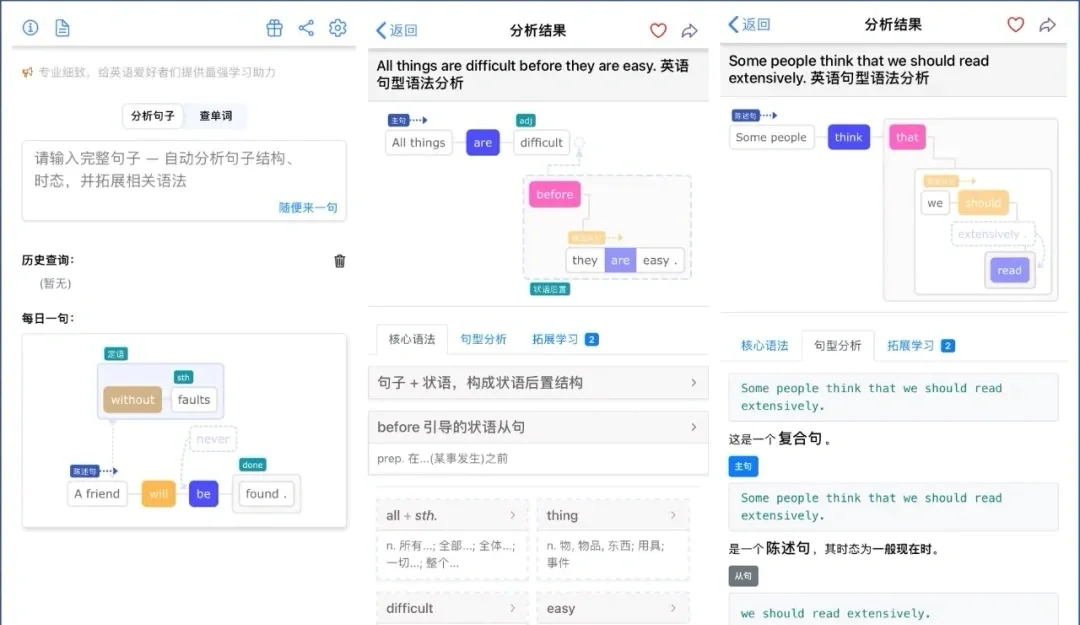The image size is (1080, 625).
Task: Expand the all + sth. vocabulary card
Action: point(452,515)
